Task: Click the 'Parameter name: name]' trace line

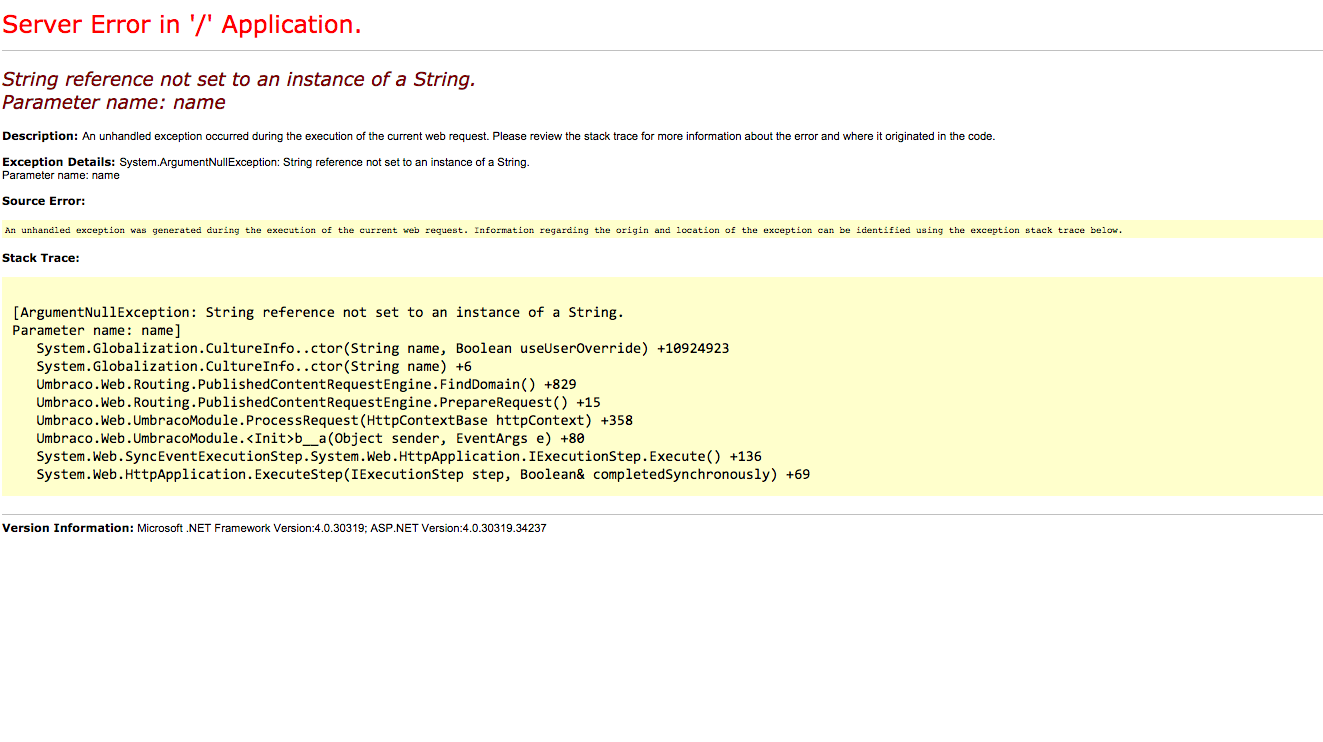Action: 97,331
